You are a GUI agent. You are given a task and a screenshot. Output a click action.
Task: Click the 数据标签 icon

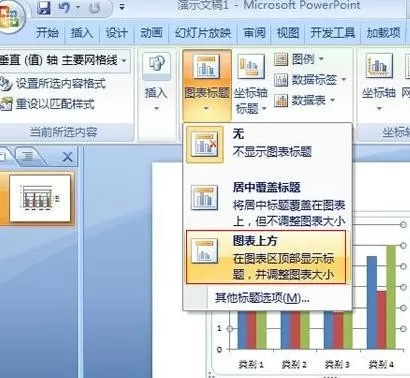pyautogui.click(x=281, y=80)
